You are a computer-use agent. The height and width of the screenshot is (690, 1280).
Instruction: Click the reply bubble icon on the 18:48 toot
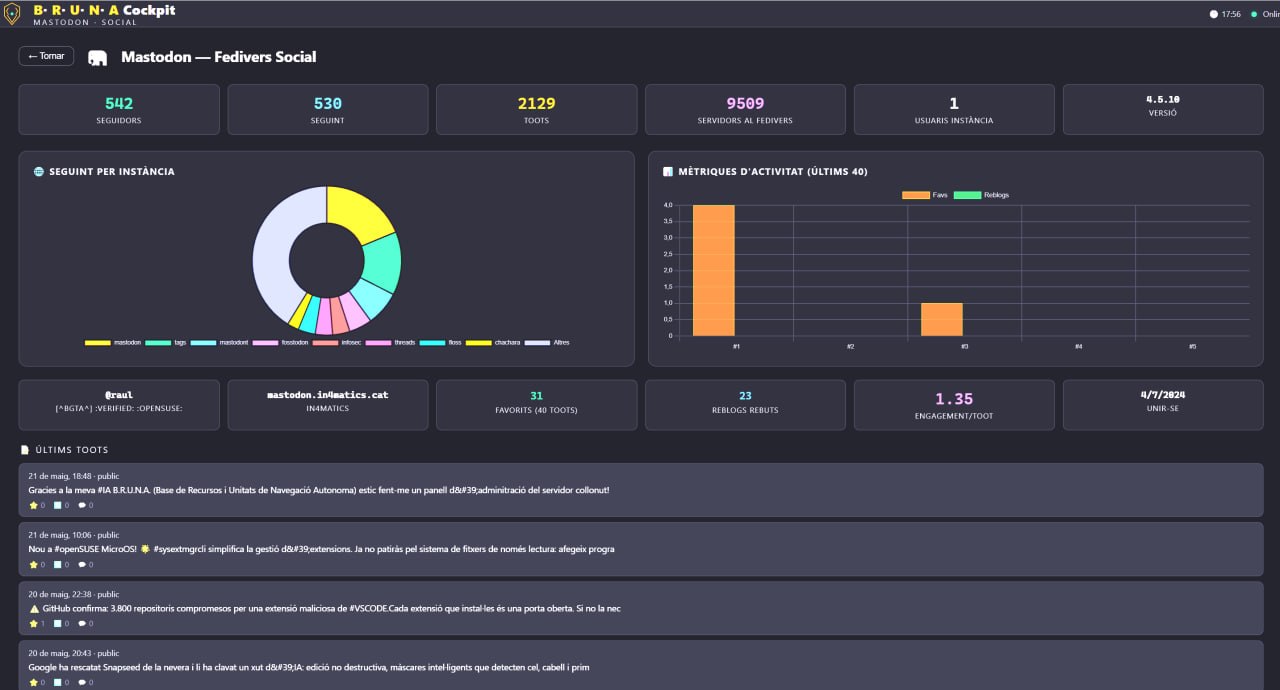pos(82,505)
